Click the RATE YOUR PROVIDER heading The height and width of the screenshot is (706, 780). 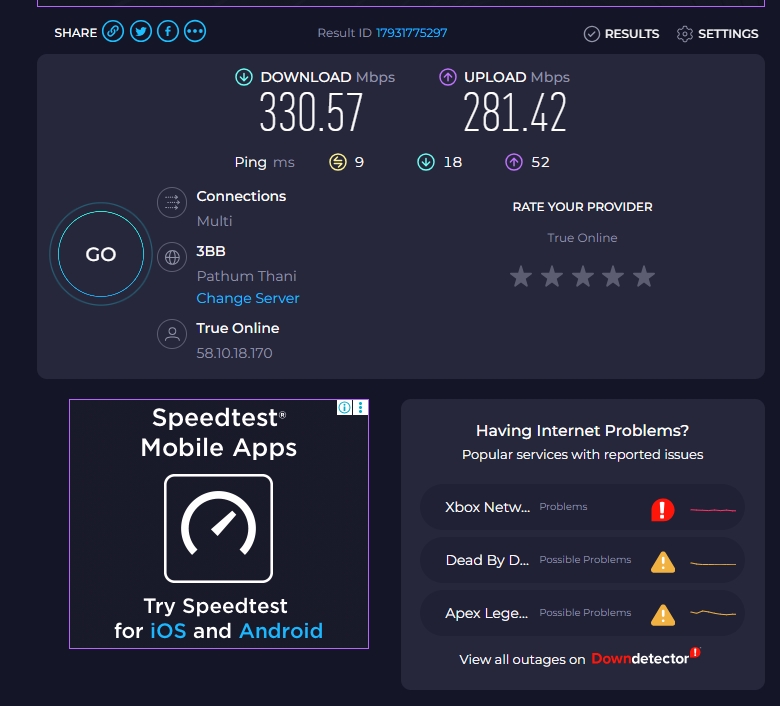click(x=583, y=207)
